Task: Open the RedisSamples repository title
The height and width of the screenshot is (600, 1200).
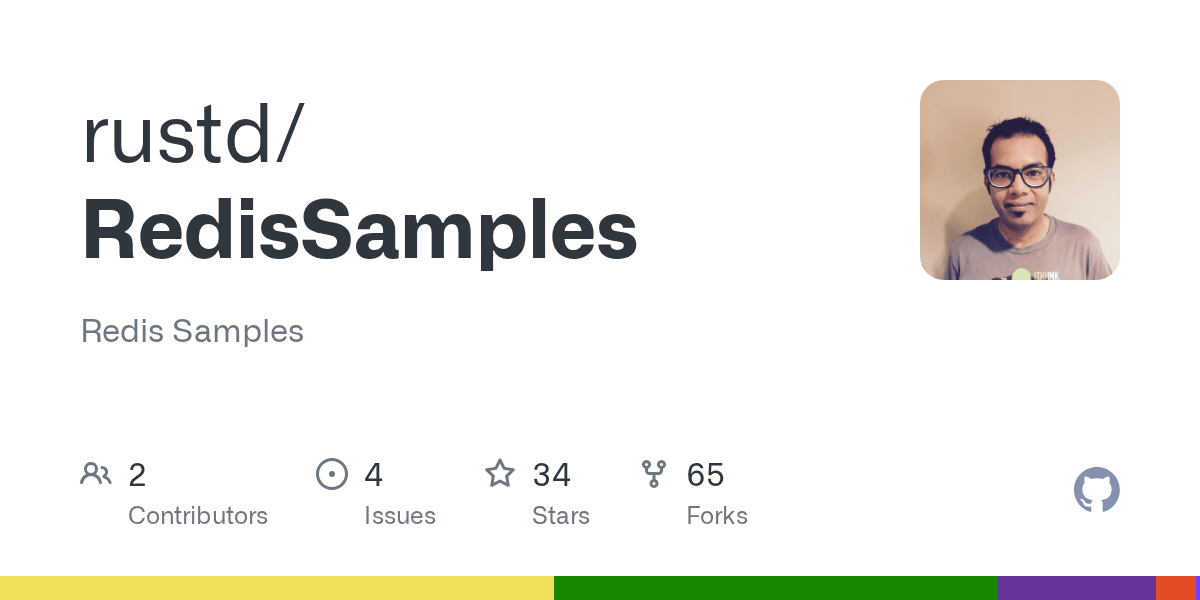Action: [360, 230]
